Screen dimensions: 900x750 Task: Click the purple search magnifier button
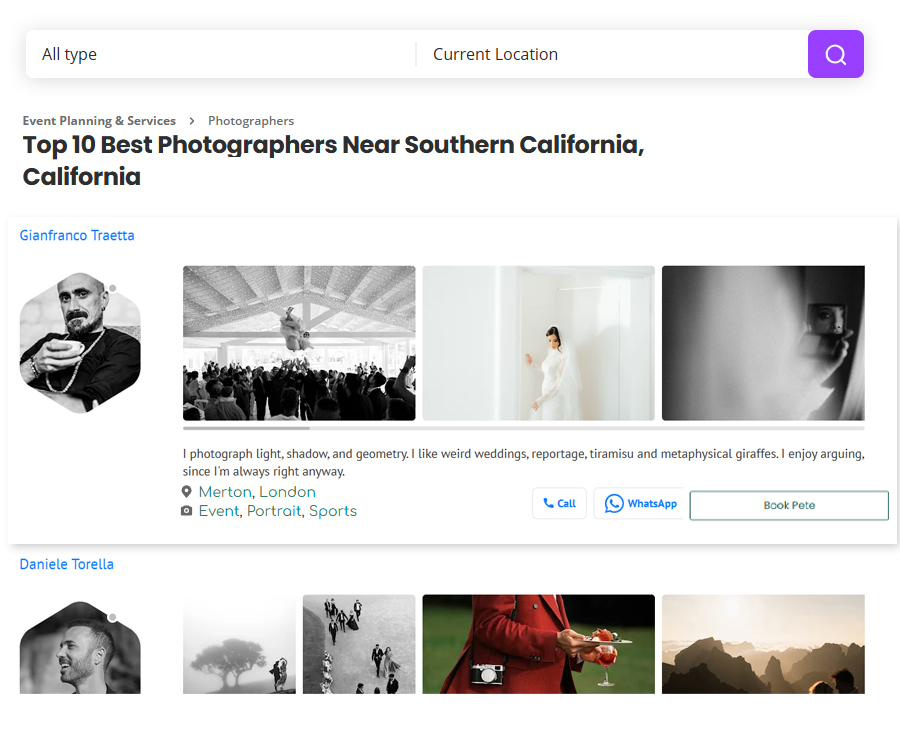coord(835,54)
